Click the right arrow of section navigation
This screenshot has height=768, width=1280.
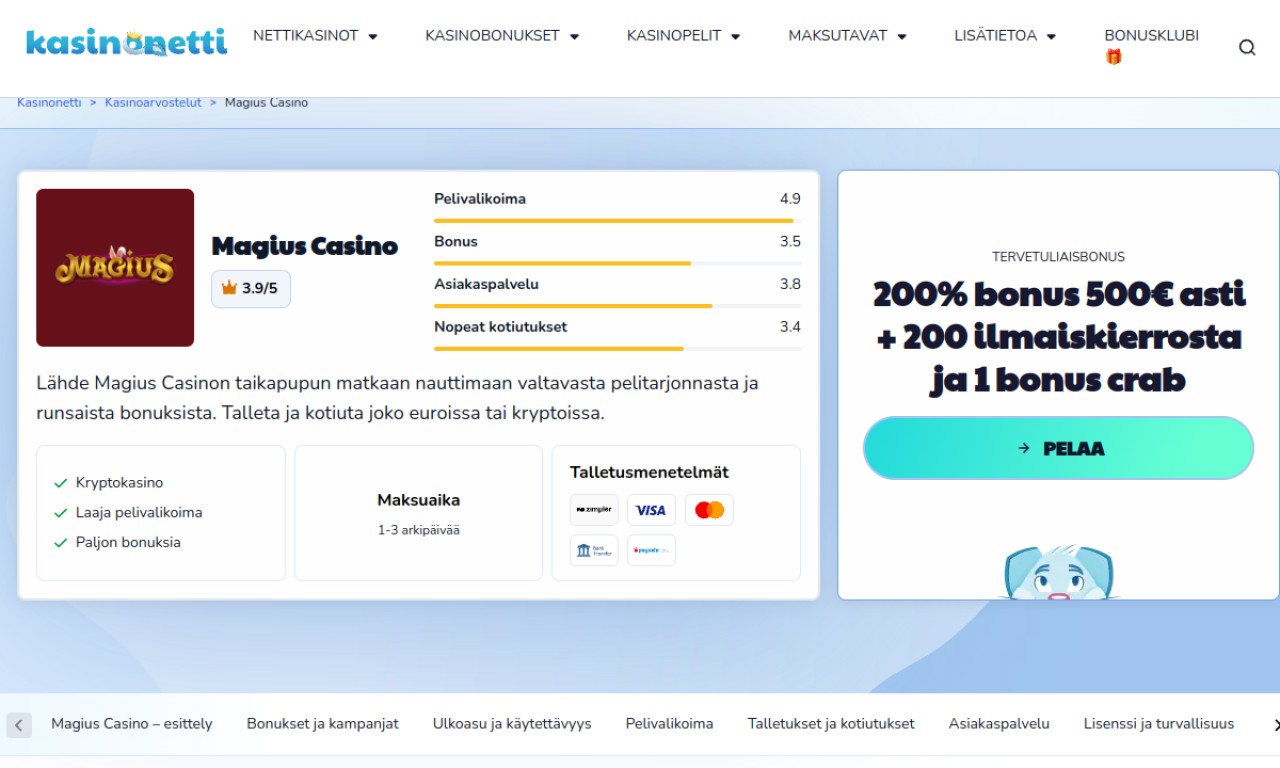pyautogui.click(x=1275, y=725)
